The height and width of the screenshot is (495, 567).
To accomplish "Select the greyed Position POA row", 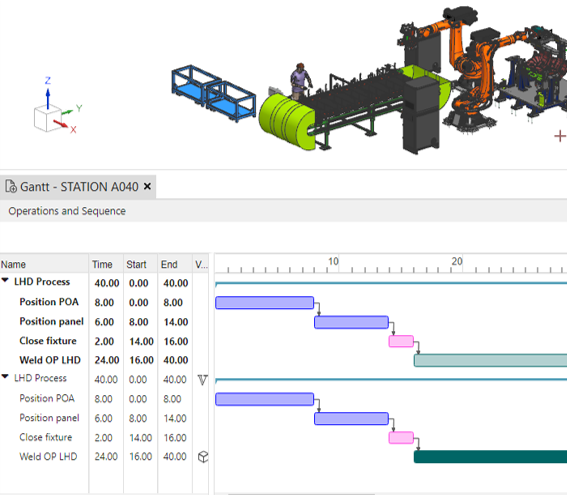I will coord(47,398).
